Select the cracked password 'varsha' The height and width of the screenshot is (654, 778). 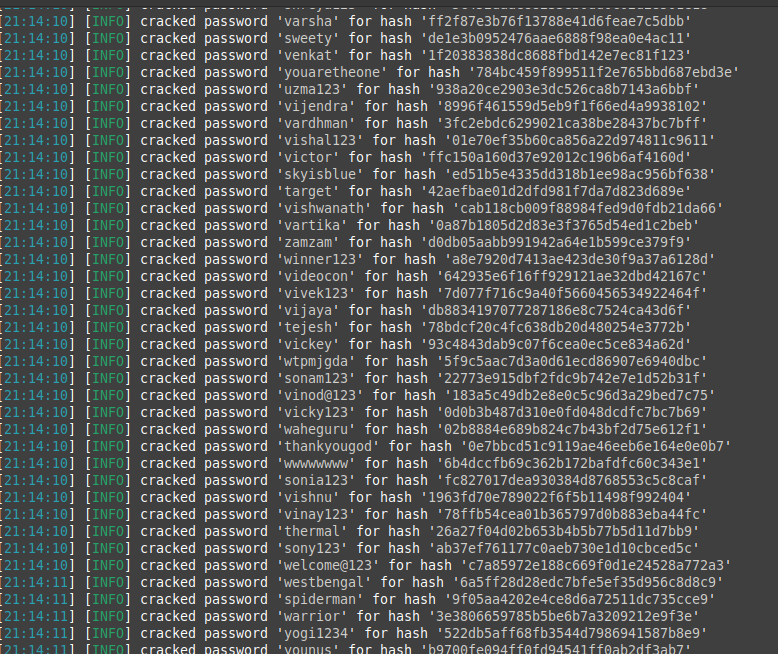[308, 21]
